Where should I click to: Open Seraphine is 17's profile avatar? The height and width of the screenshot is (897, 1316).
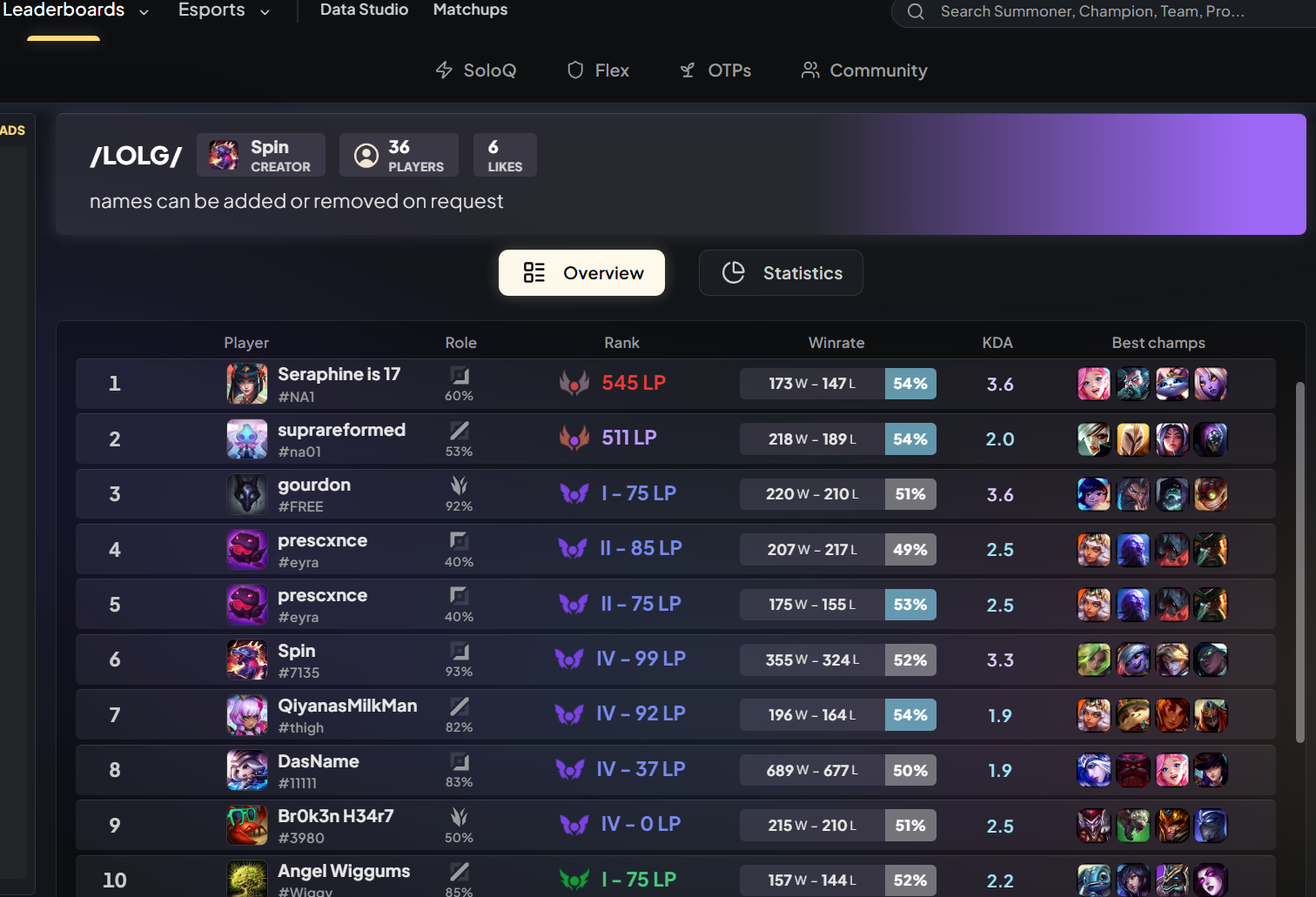(x=247, y=384)
